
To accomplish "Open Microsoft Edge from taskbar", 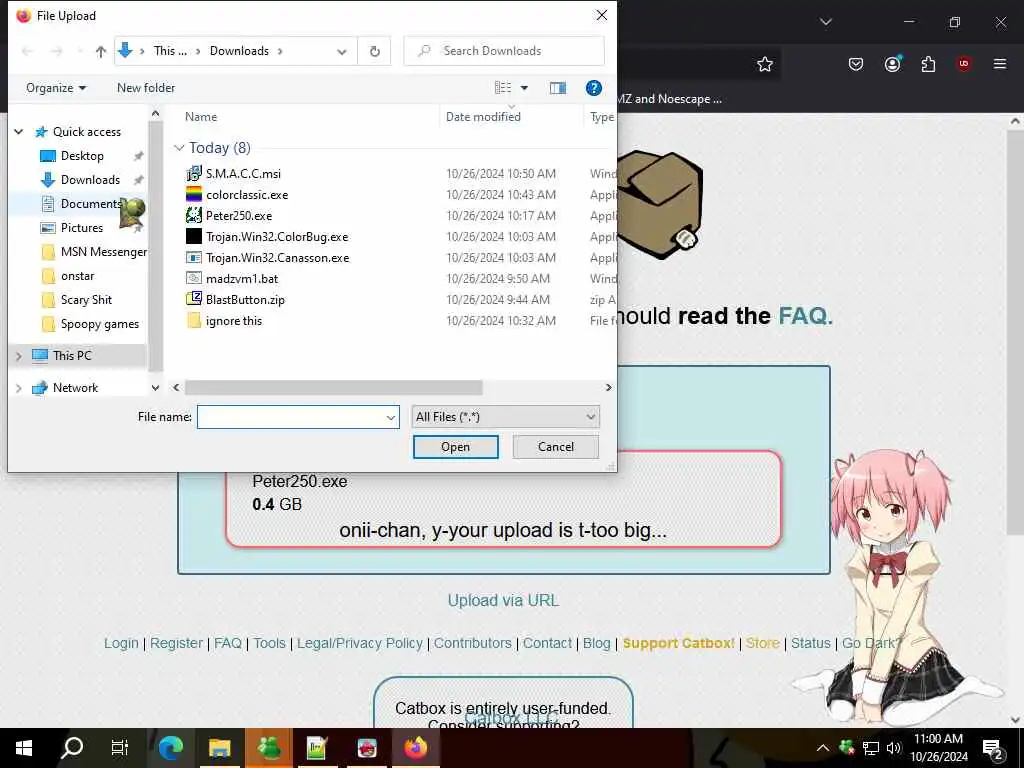I will (171, 748).
